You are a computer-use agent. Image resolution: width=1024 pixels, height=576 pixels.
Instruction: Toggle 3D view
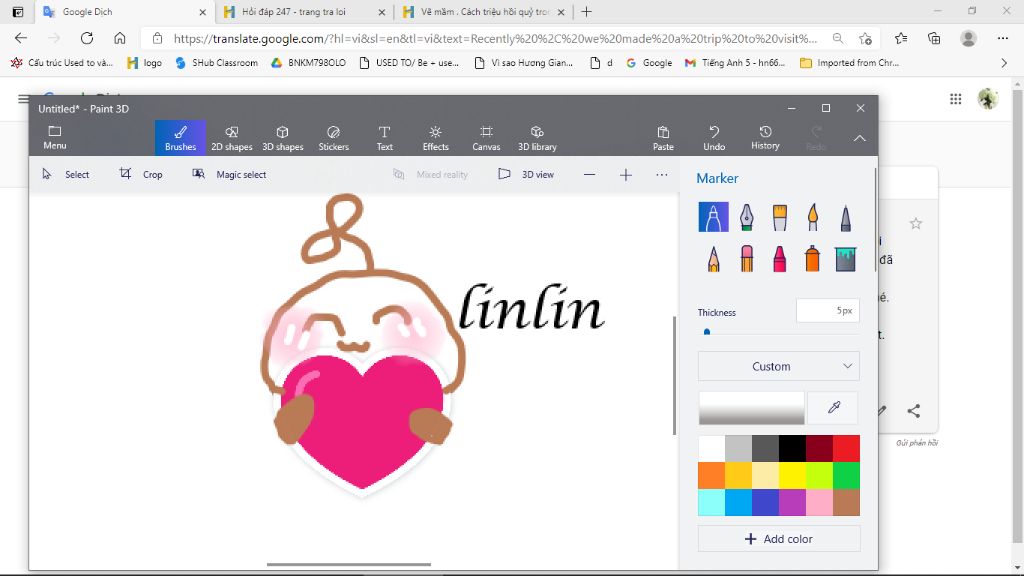click(x=526, y=174)
